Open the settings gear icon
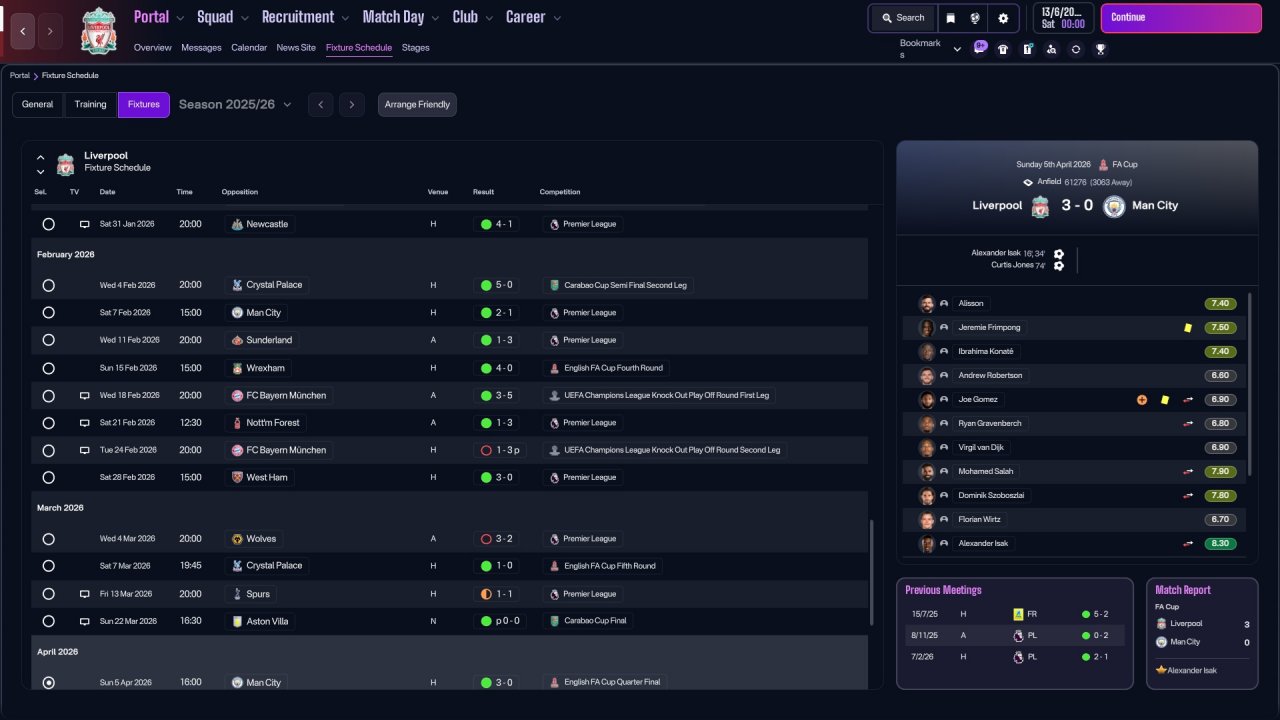1280x720 pixels. (x=1003, y=18)
